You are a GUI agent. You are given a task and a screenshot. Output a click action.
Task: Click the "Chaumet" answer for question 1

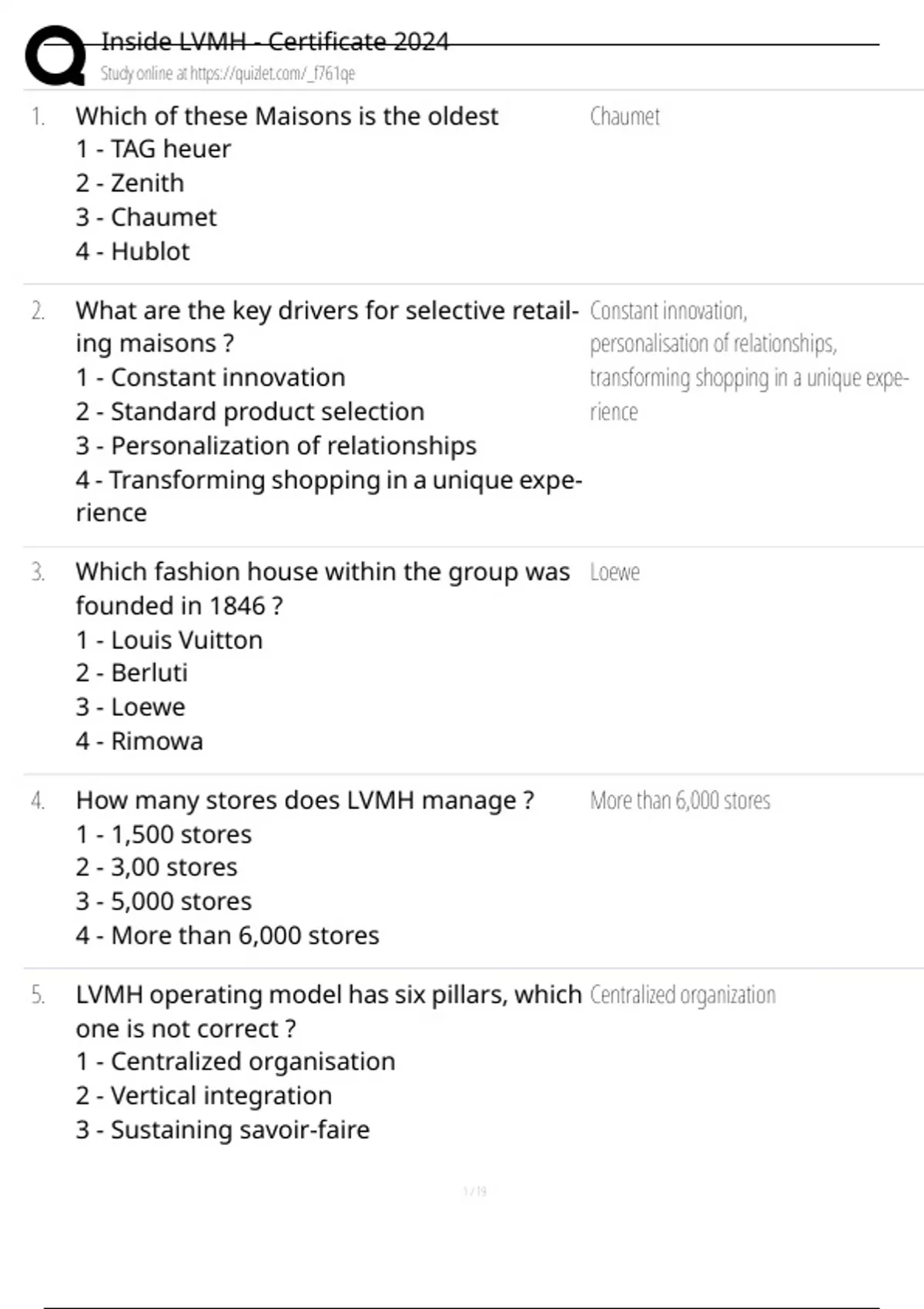(x=624, y=116)
